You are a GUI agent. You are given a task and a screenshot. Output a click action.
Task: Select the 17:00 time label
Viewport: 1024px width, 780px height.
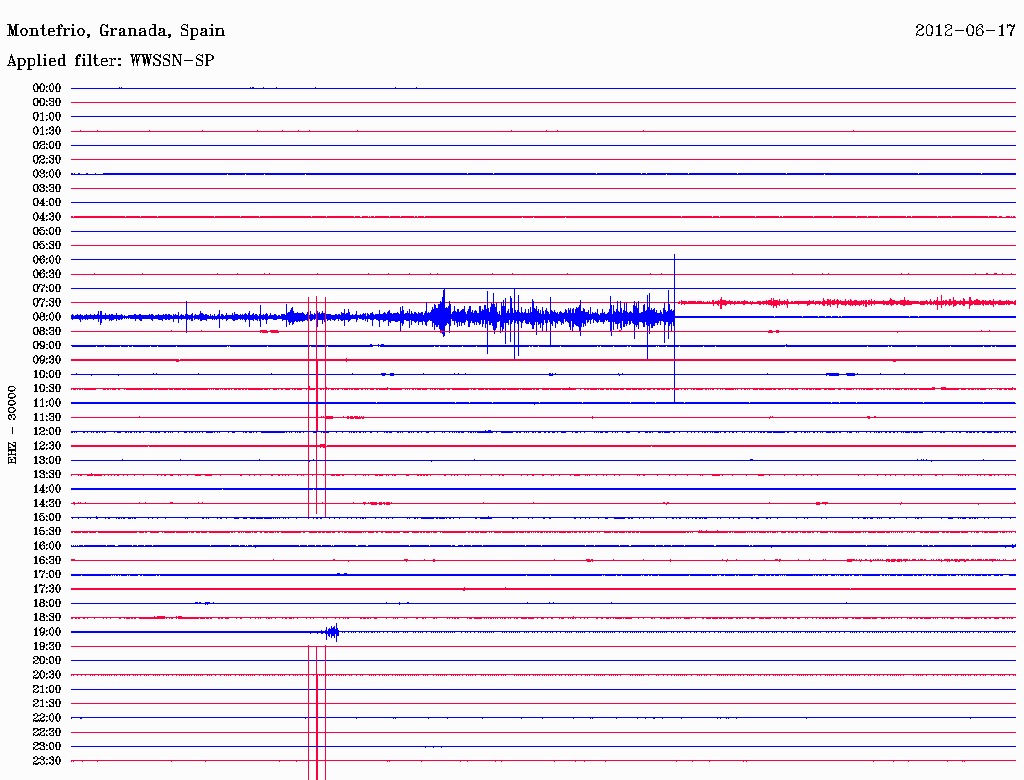point(47,575)
